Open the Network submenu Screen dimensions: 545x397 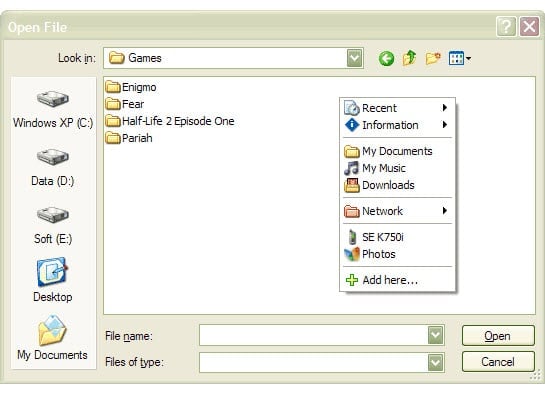(x=397, y=211)
